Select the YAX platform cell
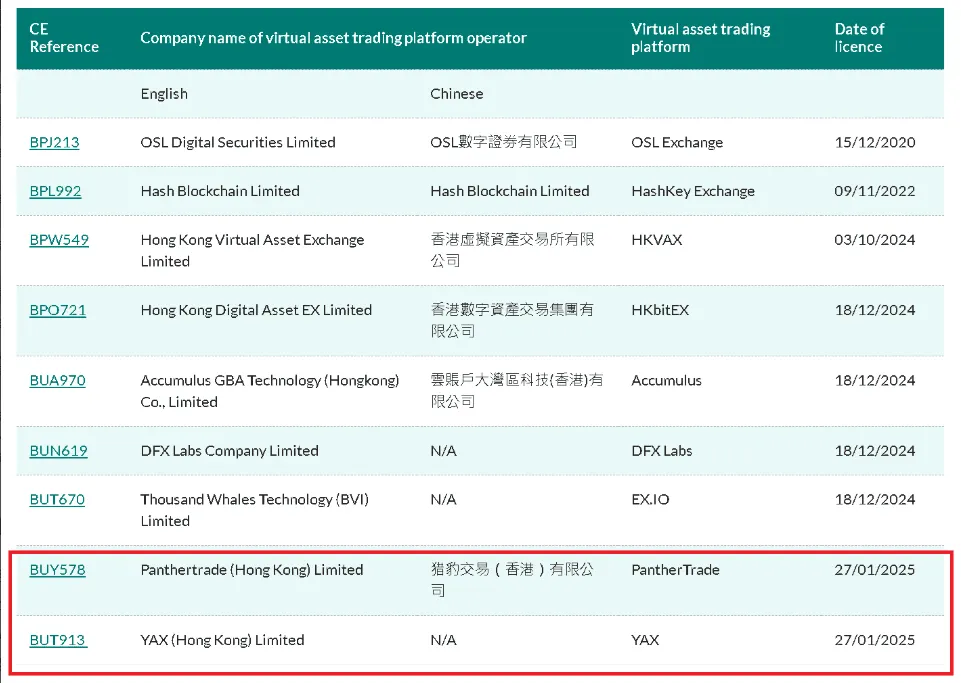 [x=645, y=640]
